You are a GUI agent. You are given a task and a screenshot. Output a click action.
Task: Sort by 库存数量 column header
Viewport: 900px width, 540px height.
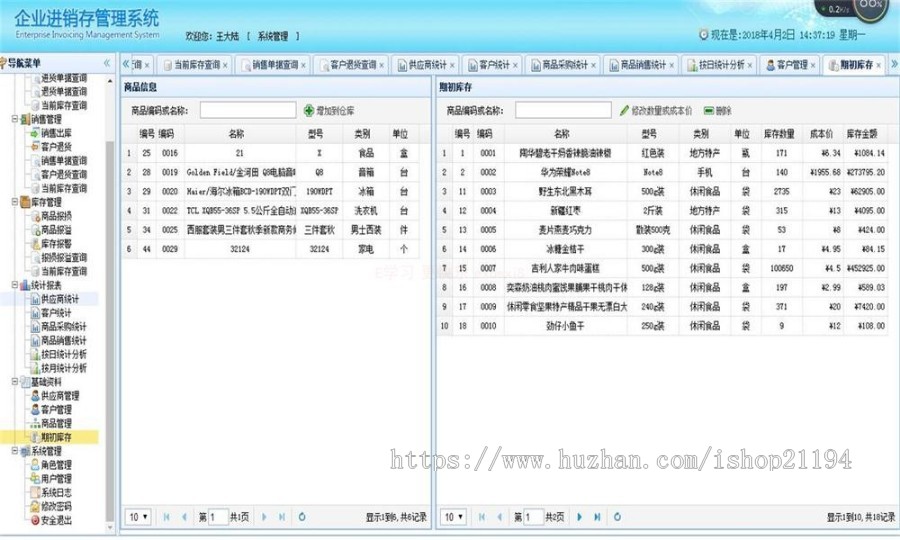779,134
